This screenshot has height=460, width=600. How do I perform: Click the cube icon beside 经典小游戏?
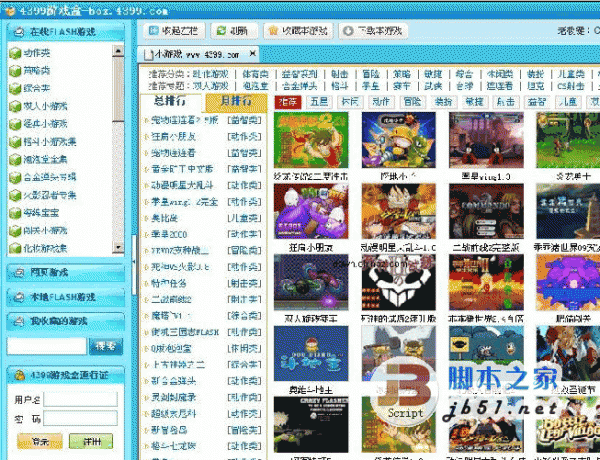pyautogui.click(x=15, y=124)
